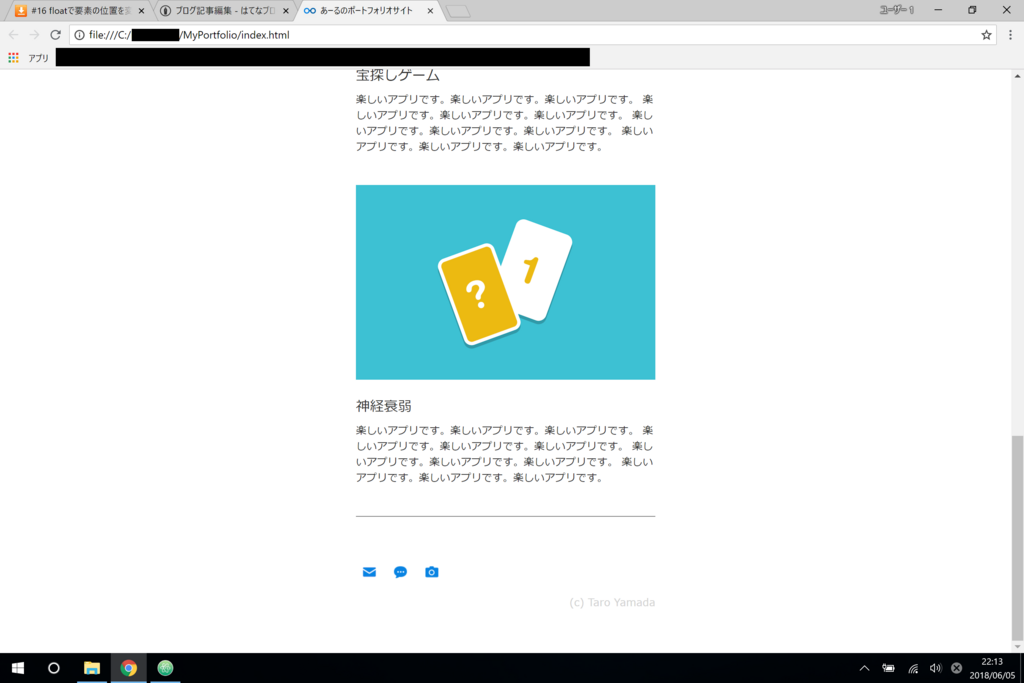Click the 神経衰弱 card game image

pyautogui.click(x=505, y=281)
